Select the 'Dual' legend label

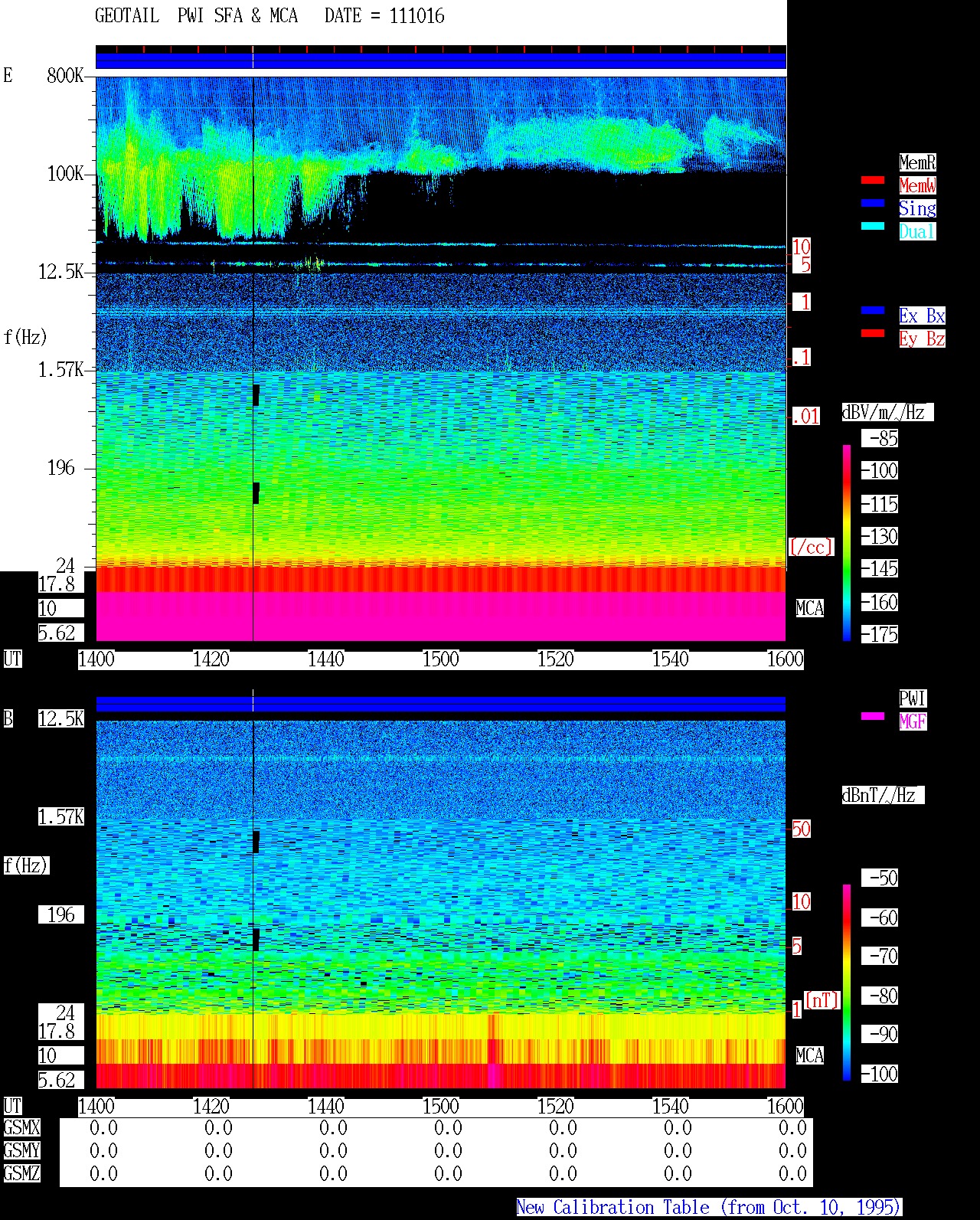[917, 231]
